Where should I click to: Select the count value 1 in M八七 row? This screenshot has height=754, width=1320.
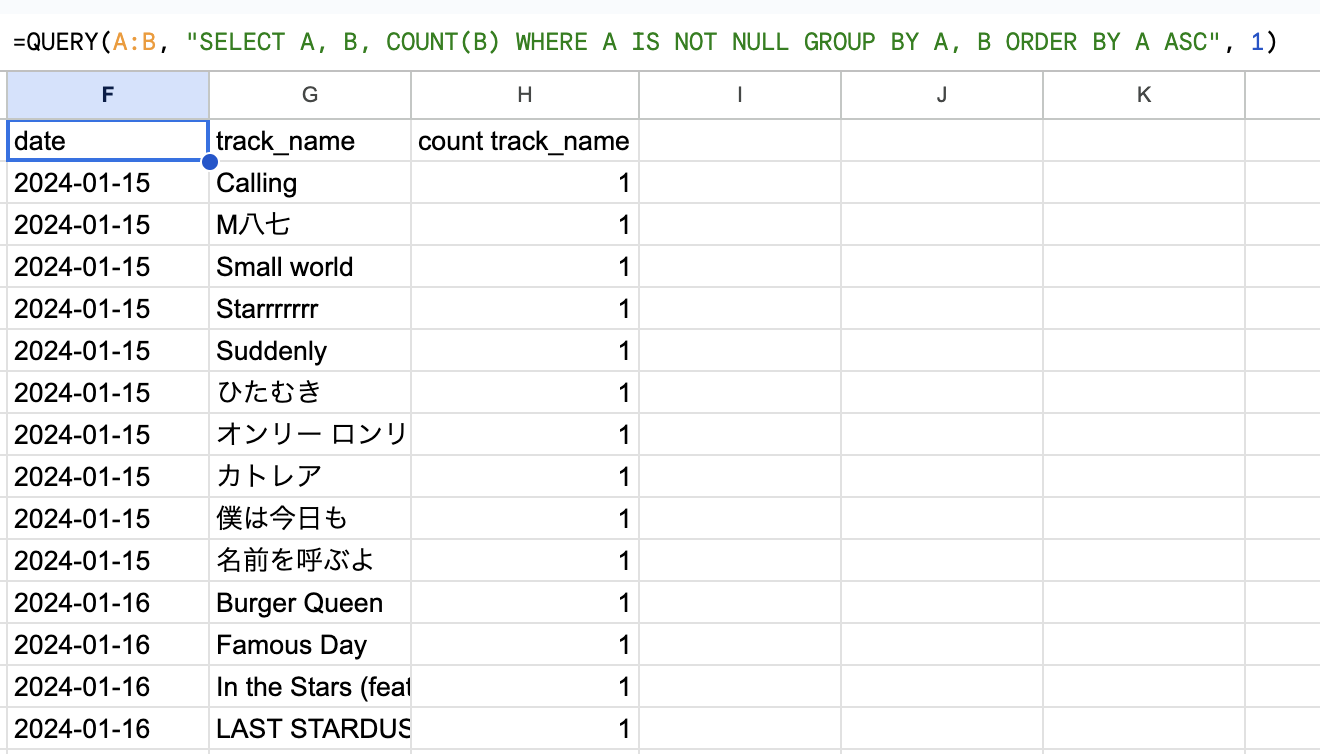(x=525, y=225)
